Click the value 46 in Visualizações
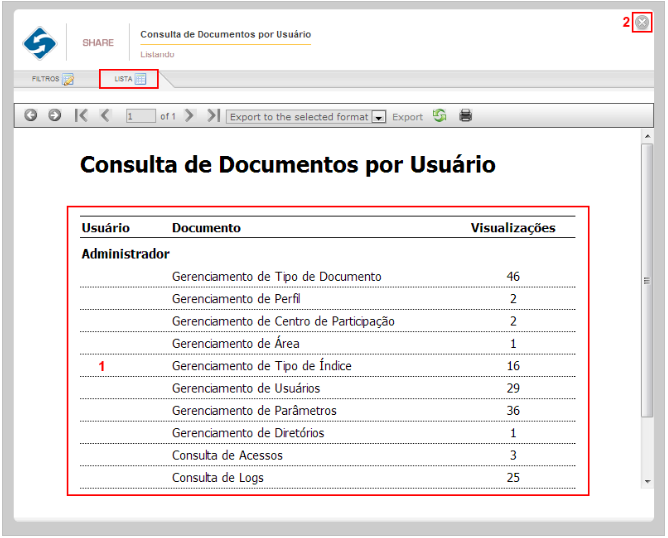This screenshot has width=668, height=538. (x=513, y=277)
